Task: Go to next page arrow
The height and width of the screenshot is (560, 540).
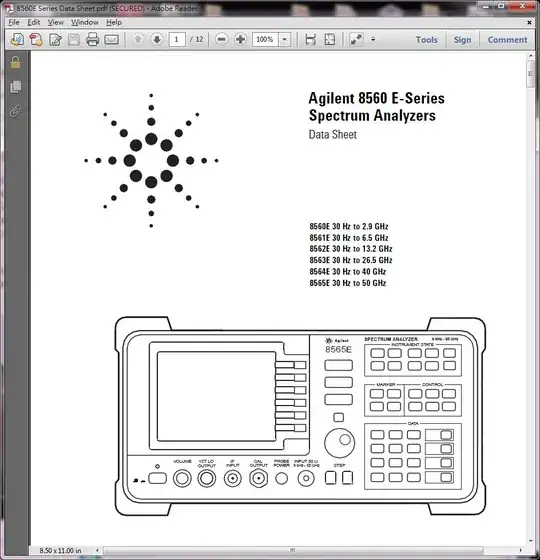Action: coord(157,39)
